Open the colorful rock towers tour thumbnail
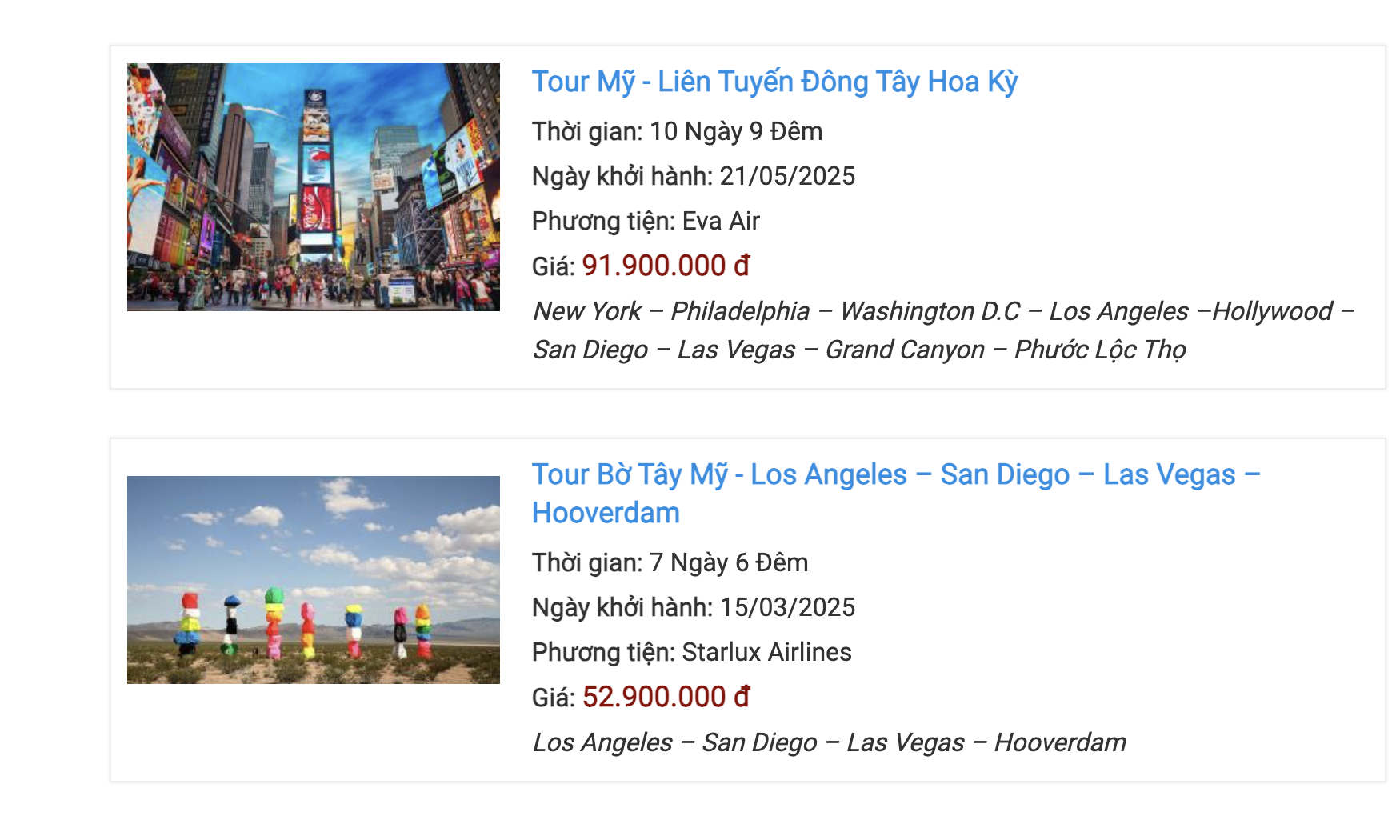Viewport: 1400px width, 840px height. click(313, 579)
